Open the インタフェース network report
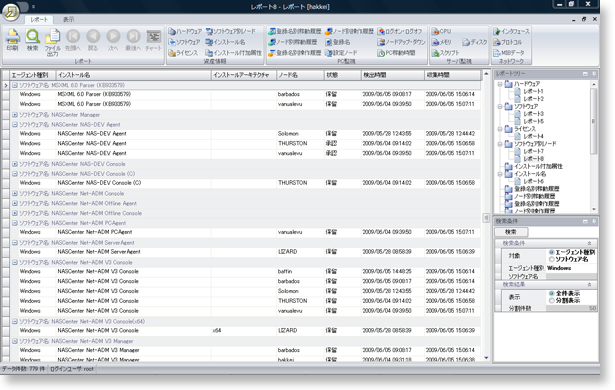The width and height of the screenshot is (615, 390). click(x=511, y=31)
